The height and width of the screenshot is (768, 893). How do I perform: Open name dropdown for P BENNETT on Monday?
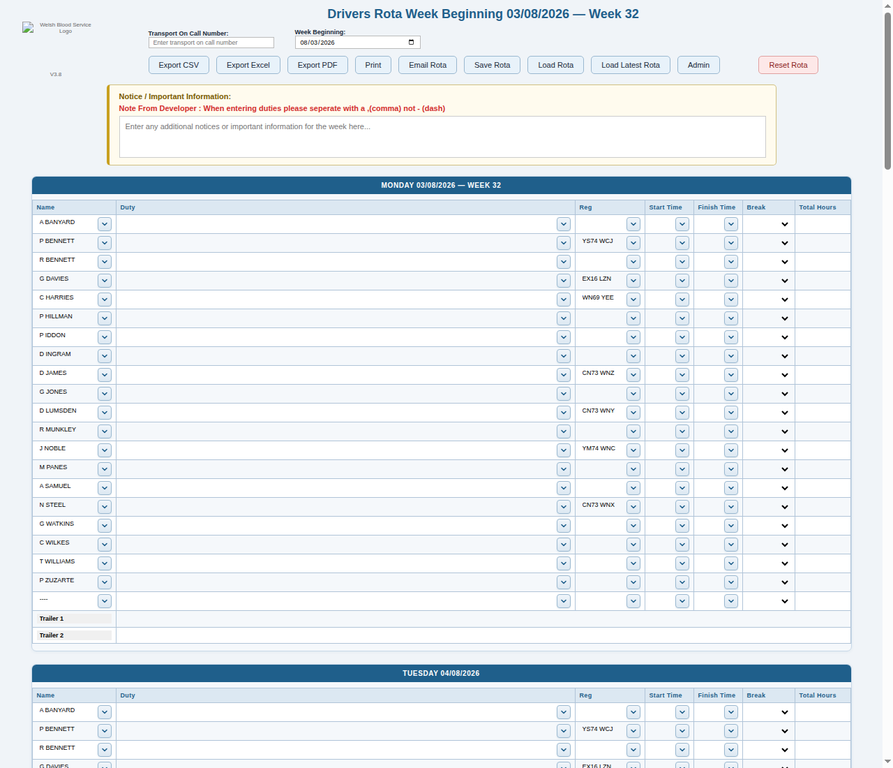pos(104,243)
